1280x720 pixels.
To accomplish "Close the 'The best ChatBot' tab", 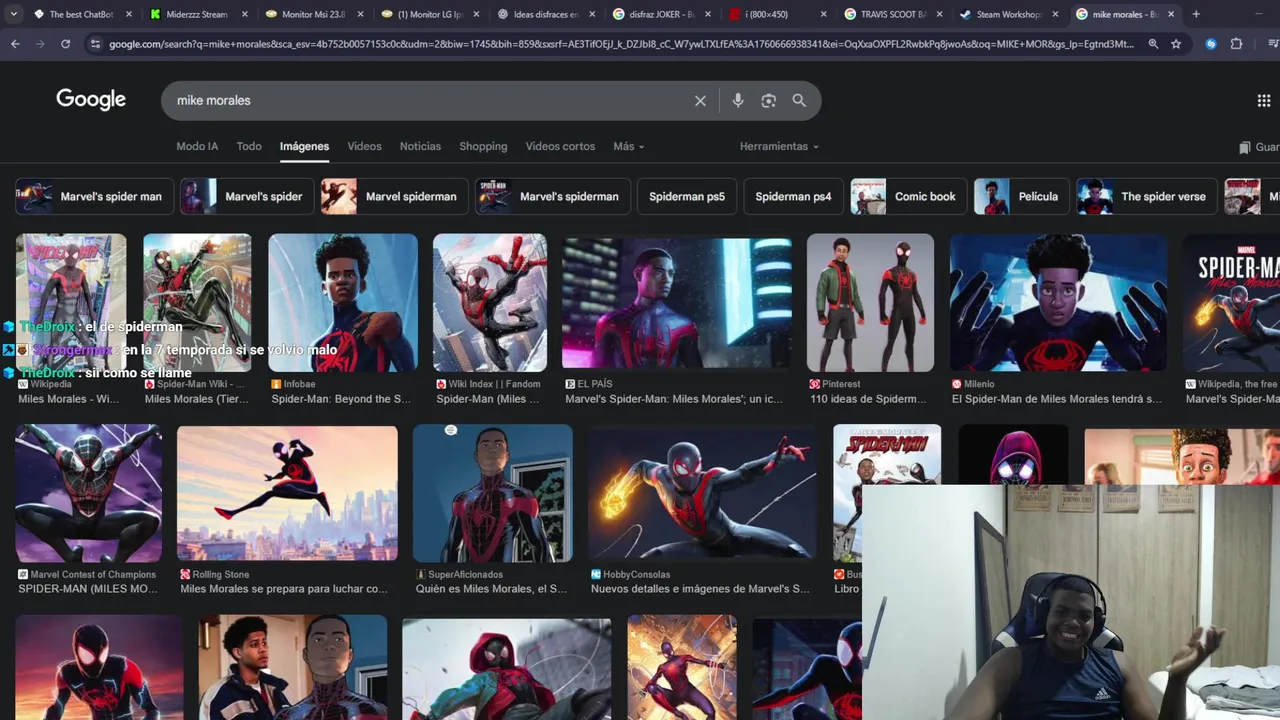I will click(128, 14).
